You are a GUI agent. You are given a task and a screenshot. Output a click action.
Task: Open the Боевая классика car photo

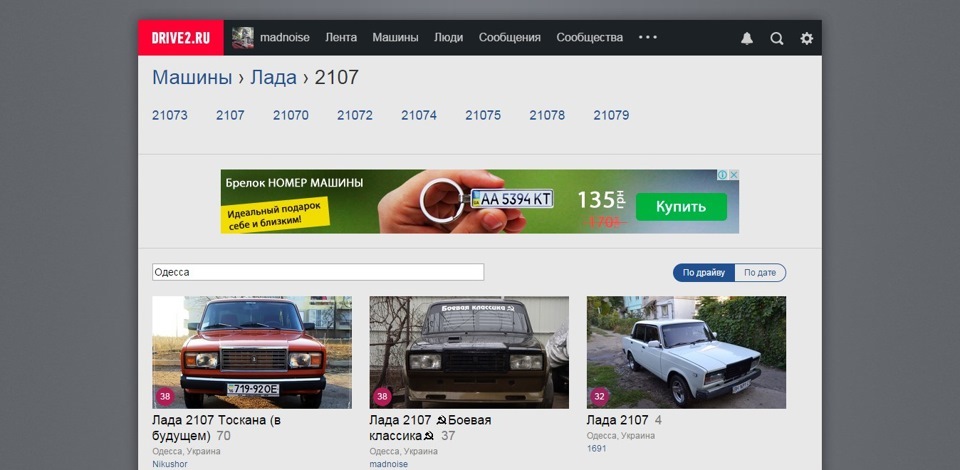pyautogui.click(x=469, y=352)
